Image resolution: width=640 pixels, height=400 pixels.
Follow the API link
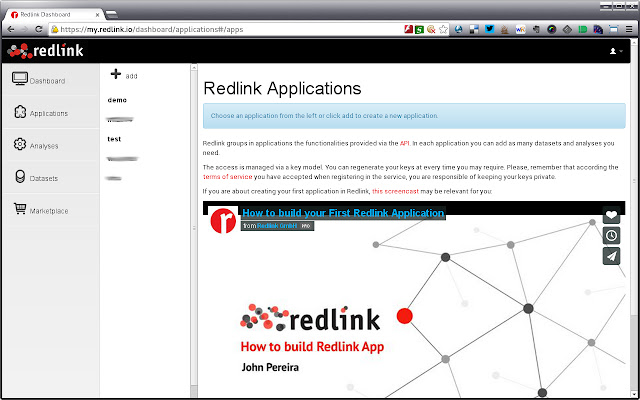(x=404, y=143)
